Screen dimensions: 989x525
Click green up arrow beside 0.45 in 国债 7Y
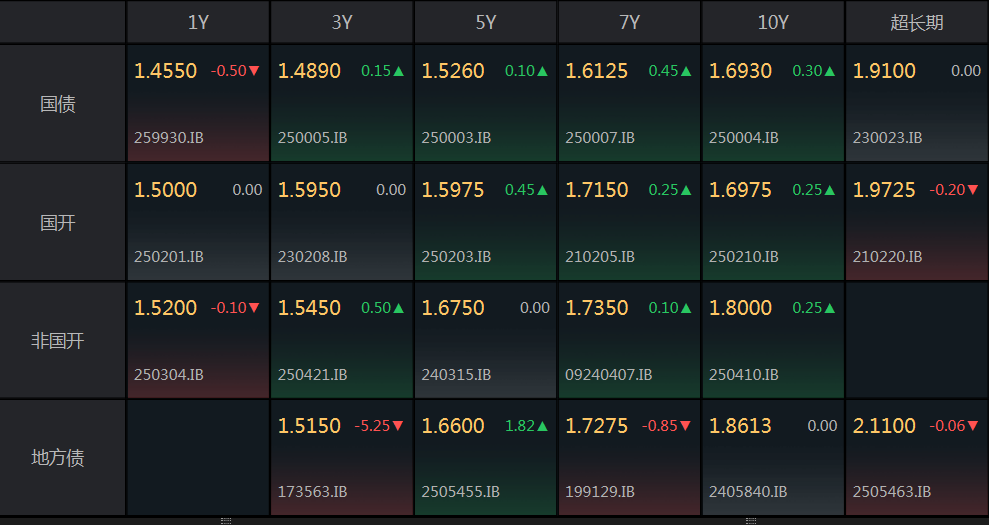tap(686, 71)
